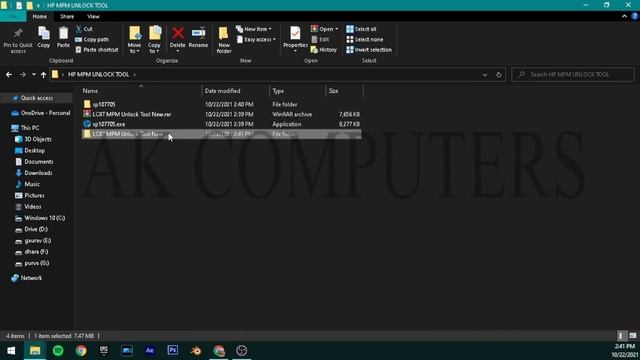Open Videos in the sidebar

[x=28, y=207]
